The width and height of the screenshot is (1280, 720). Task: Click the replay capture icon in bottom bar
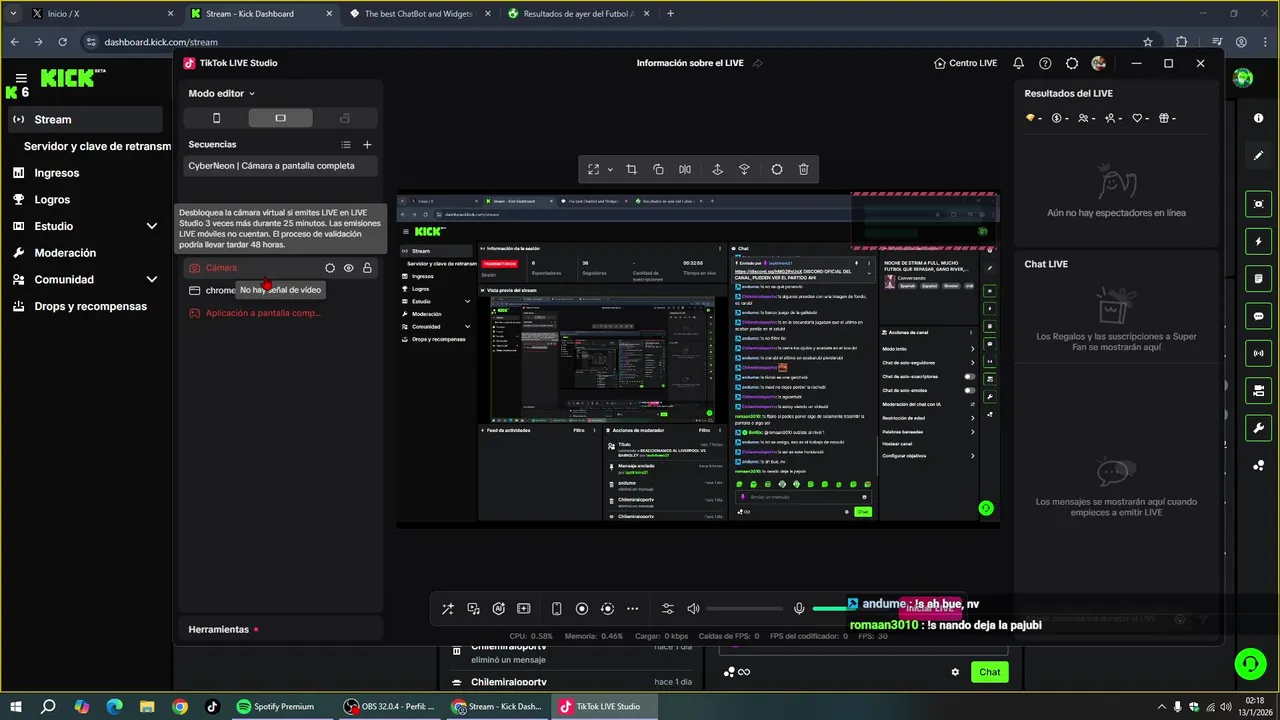click(x=607, y=609)
